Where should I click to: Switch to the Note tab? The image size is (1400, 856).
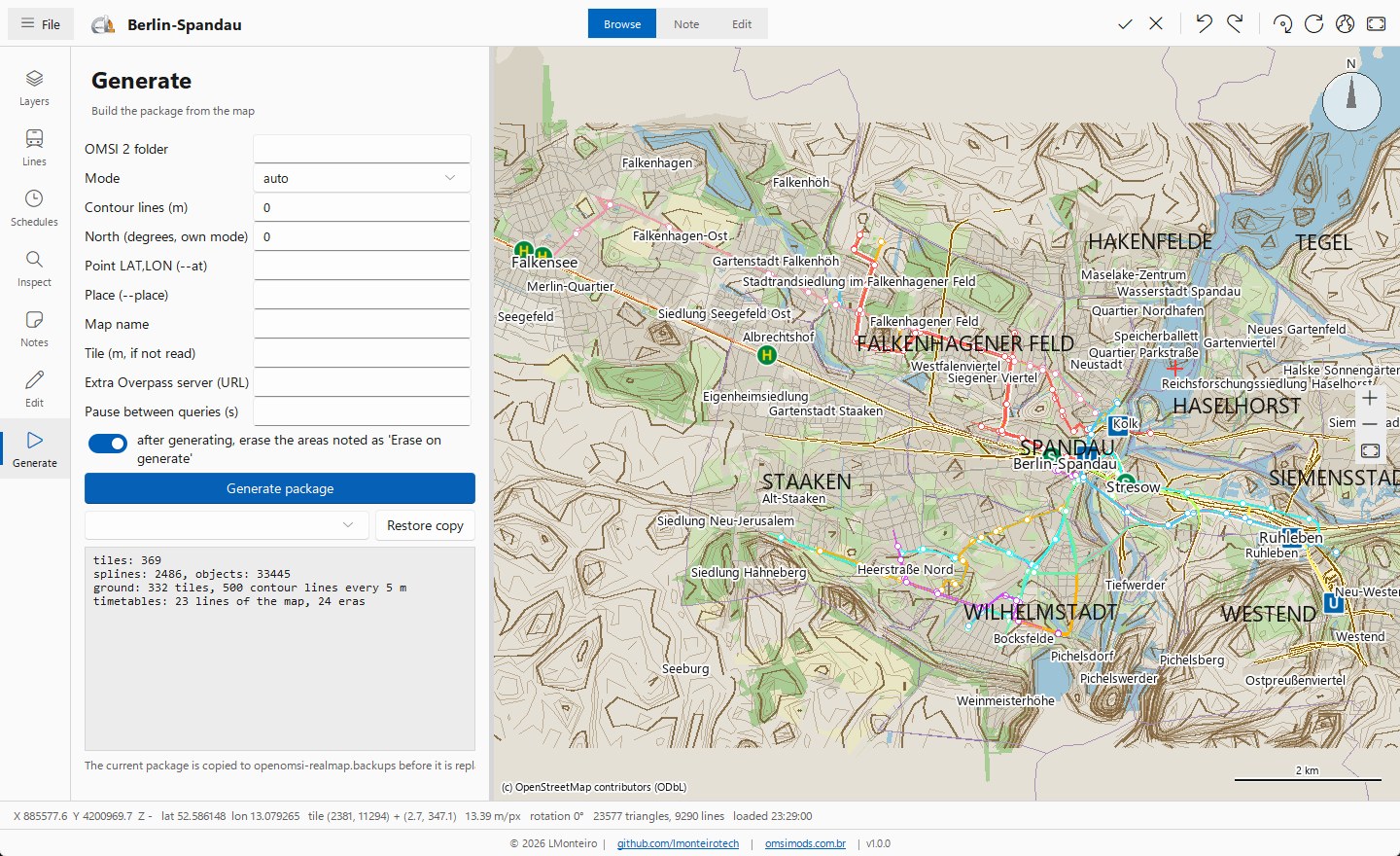click(686, 24)
